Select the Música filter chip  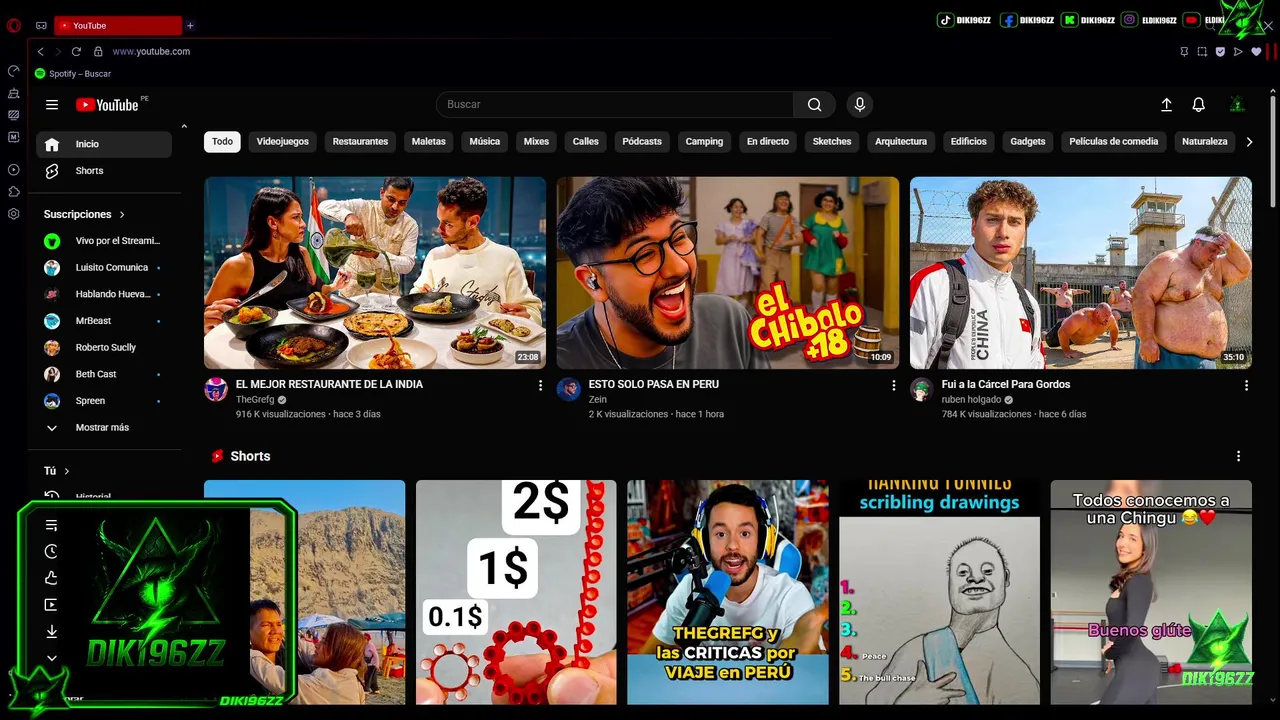[485, 141]
